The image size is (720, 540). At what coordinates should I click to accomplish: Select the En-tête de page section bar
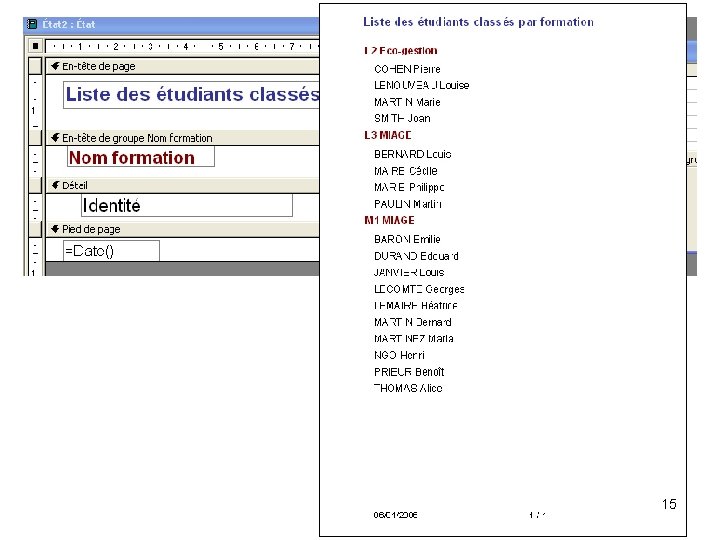tap(182, 66)
